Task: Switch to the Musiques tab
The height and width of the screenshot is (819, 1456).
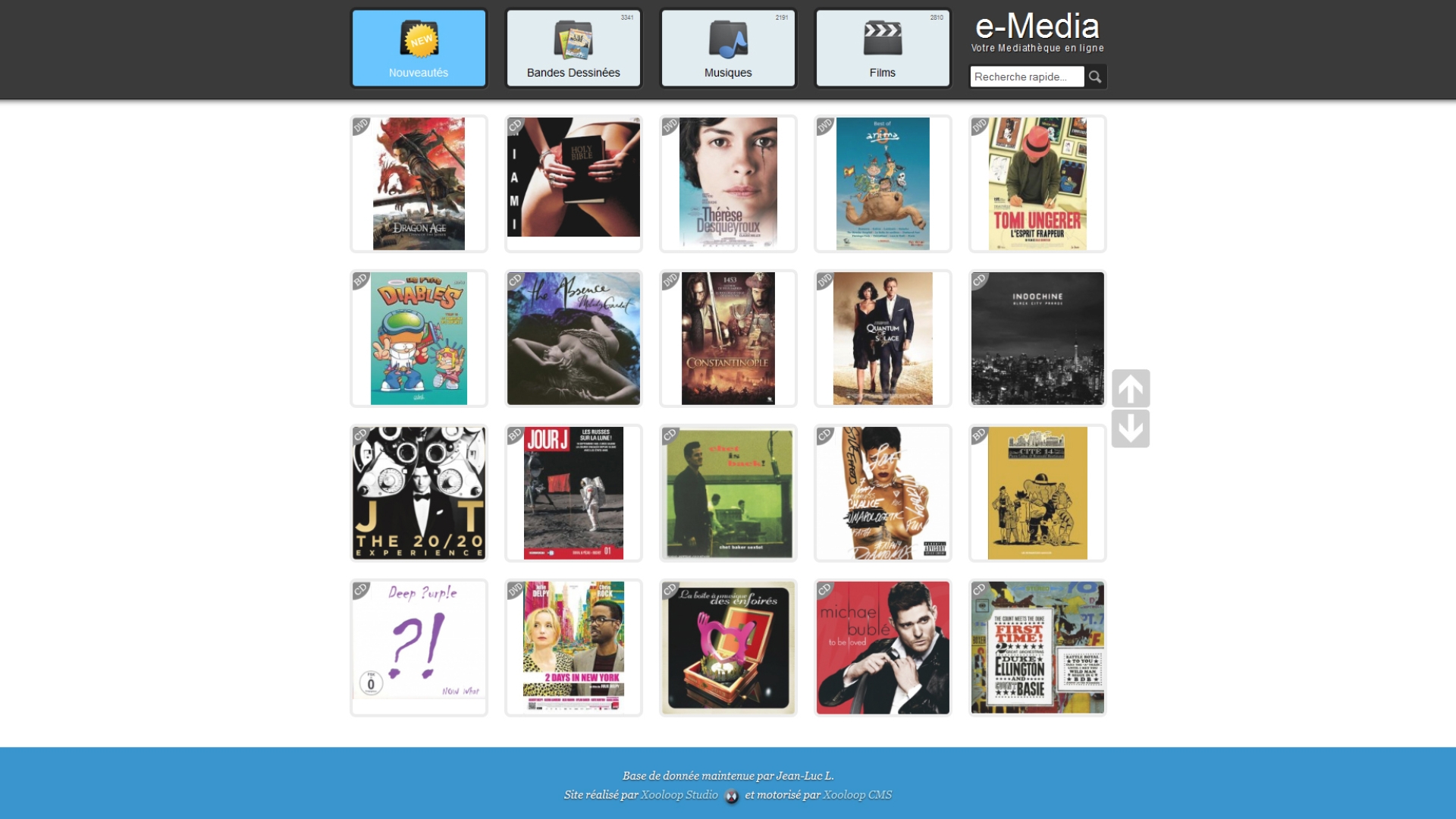Action: [x=728, y=48]
